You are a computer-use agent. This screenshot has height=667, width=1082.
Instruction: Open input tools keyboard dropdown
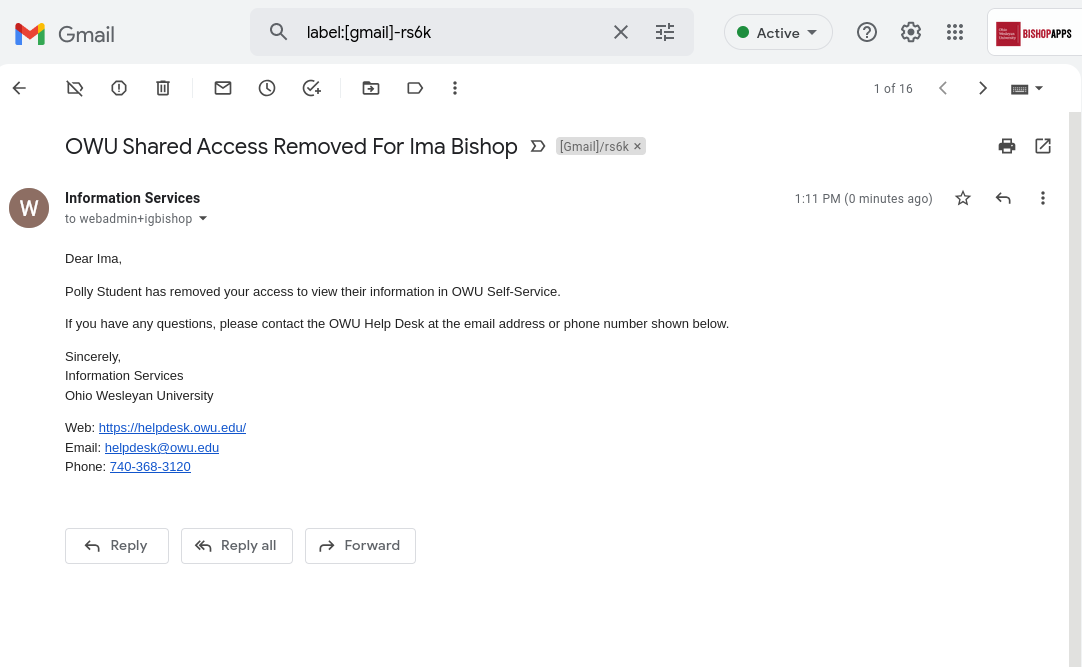click(x=1027, y=88)
